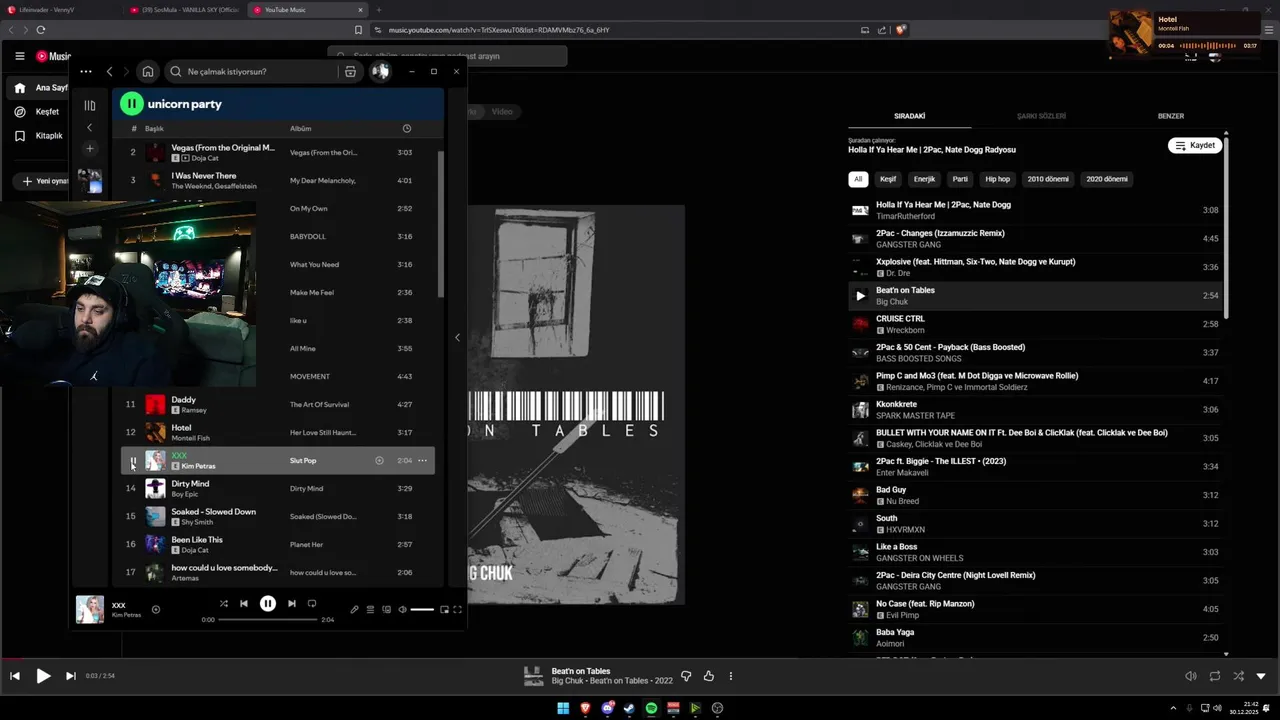Click Spotify playback progress bar

pos(268,619)
